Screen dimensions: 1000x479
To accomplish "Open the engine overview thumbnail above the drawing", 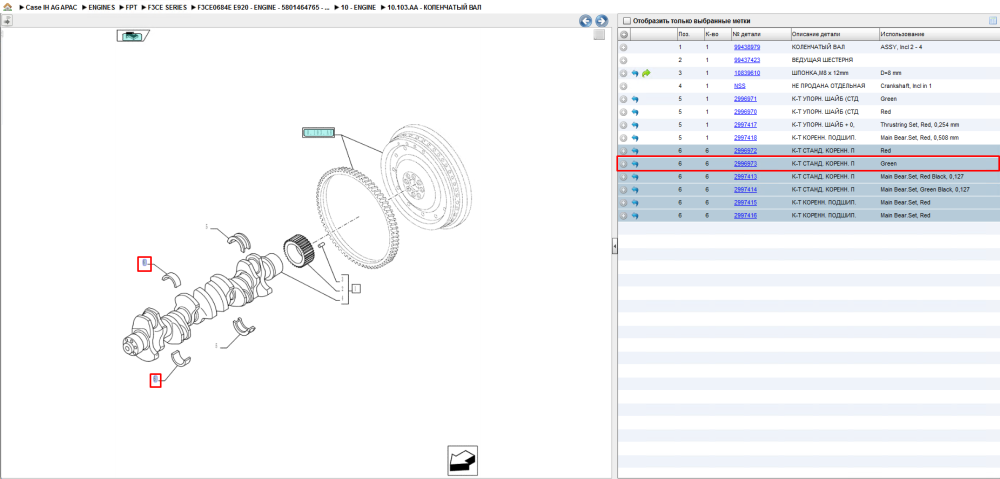I will click(x=133, y=36).
